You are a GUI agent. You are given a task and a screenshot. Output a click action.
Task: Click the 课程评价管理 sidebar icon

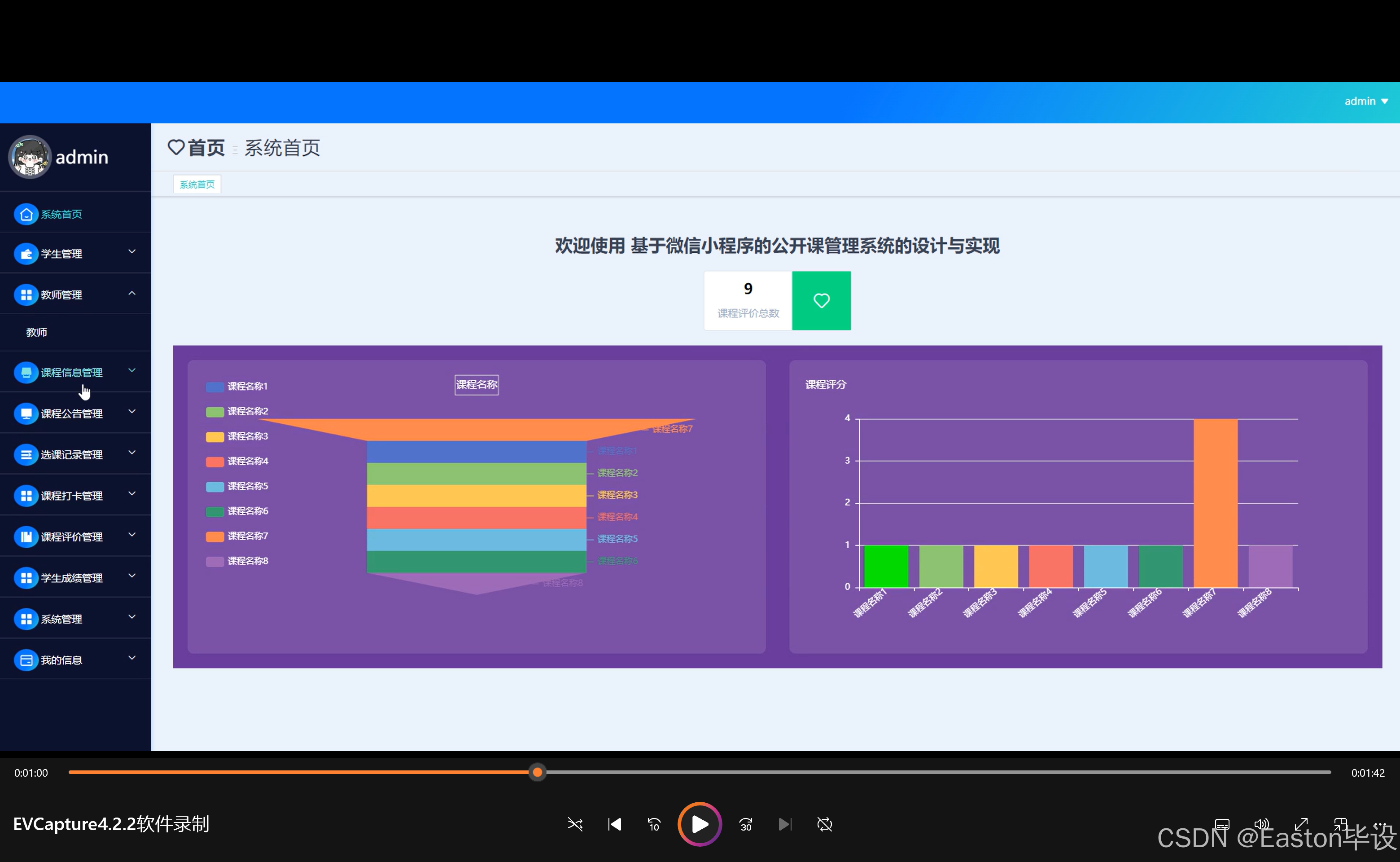(26, 537)
